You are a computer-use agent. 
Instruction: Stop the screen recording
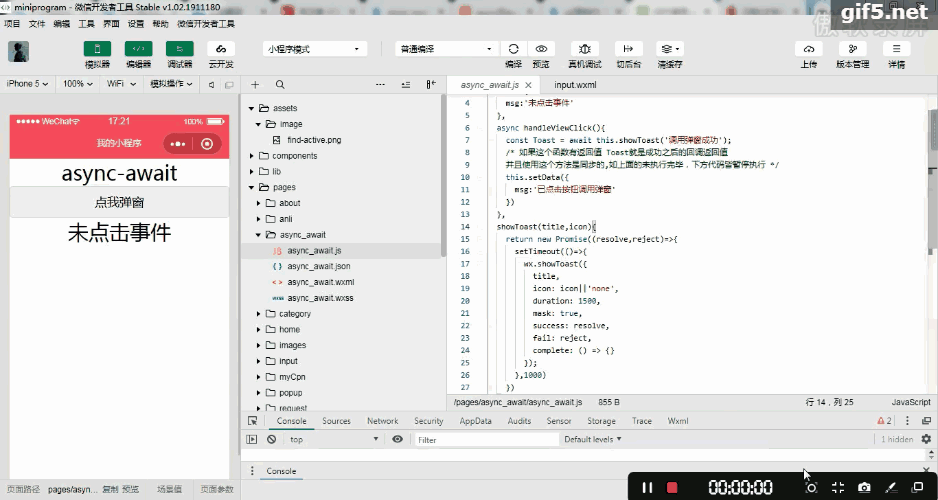pos(672,487)
